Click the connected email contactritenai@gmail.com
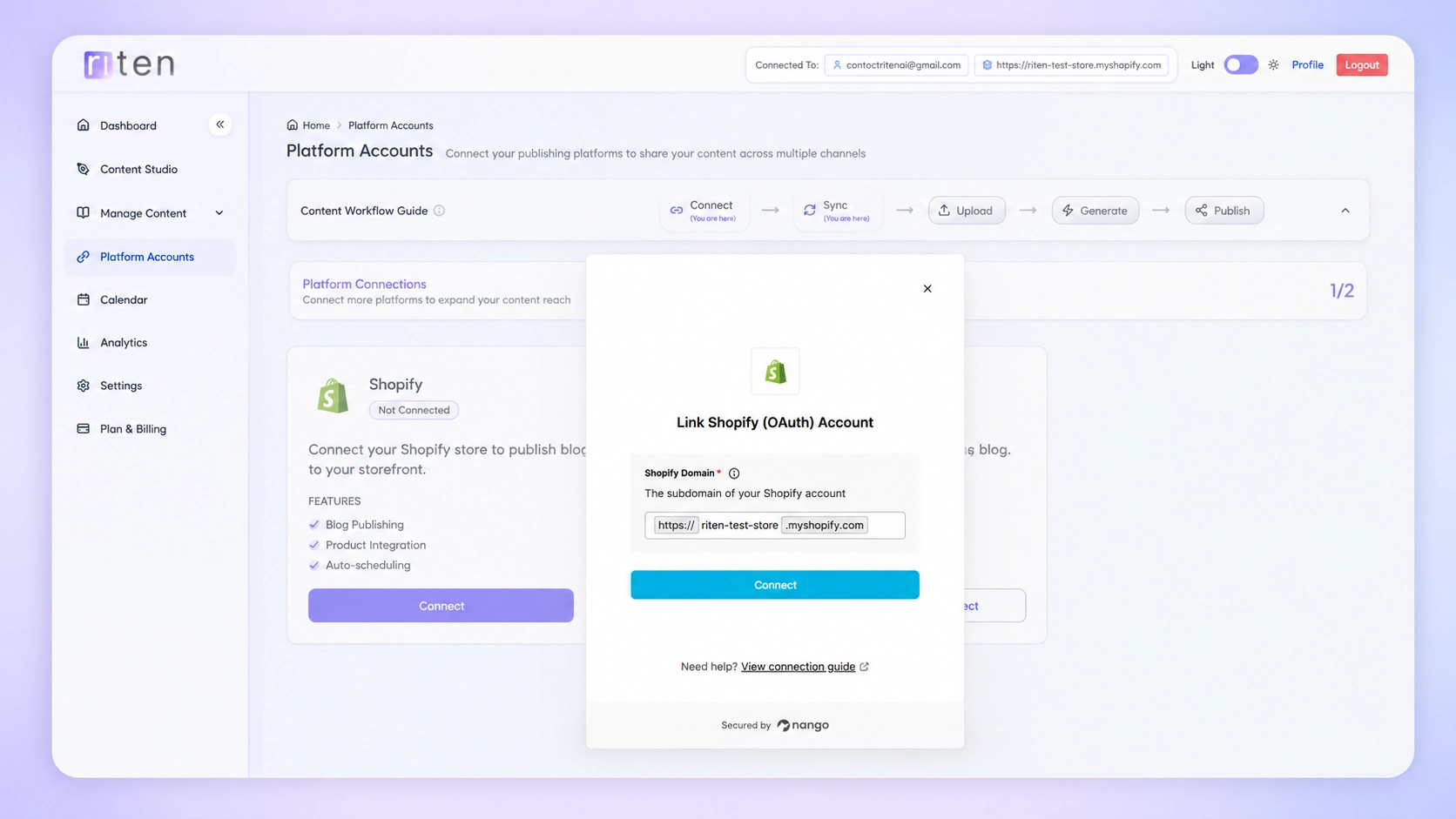This screenshot has width=1456, height=819. point(897,65)
